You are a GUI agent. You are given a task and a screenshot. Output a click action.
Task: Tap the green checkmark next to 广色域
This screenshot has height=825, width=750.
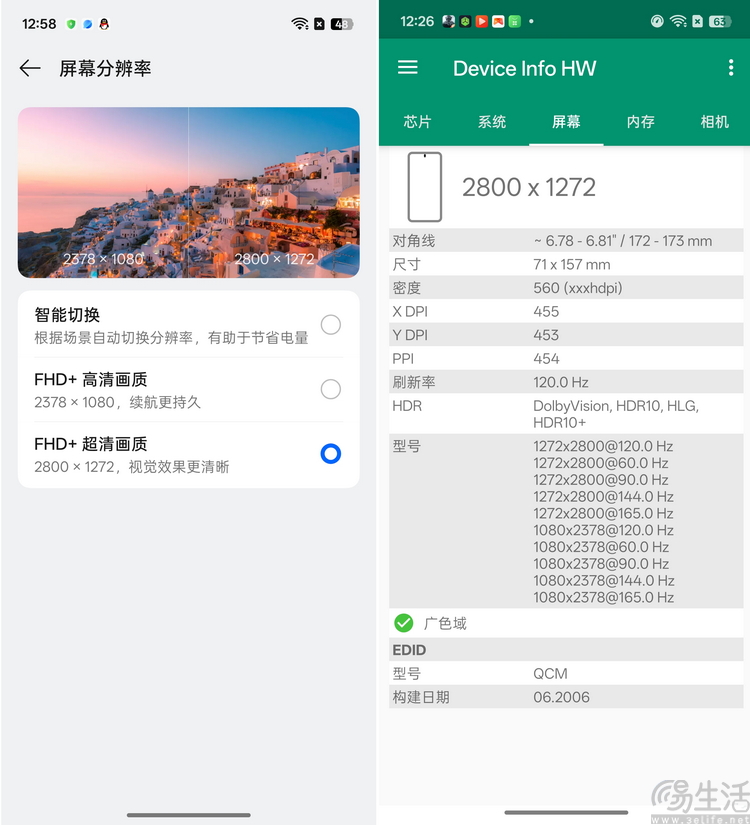[403, 623]
